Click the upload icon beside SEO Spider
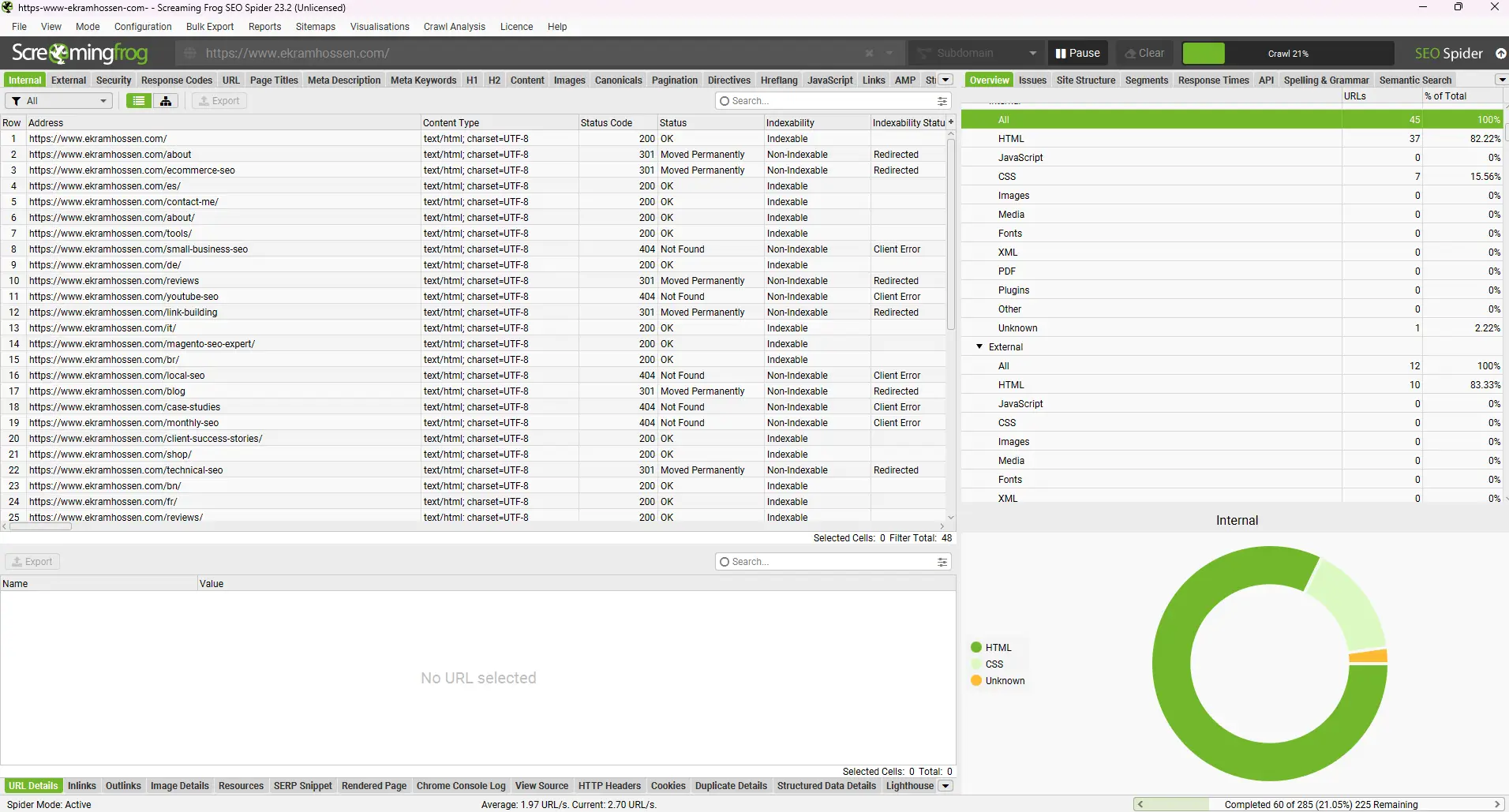The width and height of the screenshot is (1509, 812). (x=1500, y=54)
